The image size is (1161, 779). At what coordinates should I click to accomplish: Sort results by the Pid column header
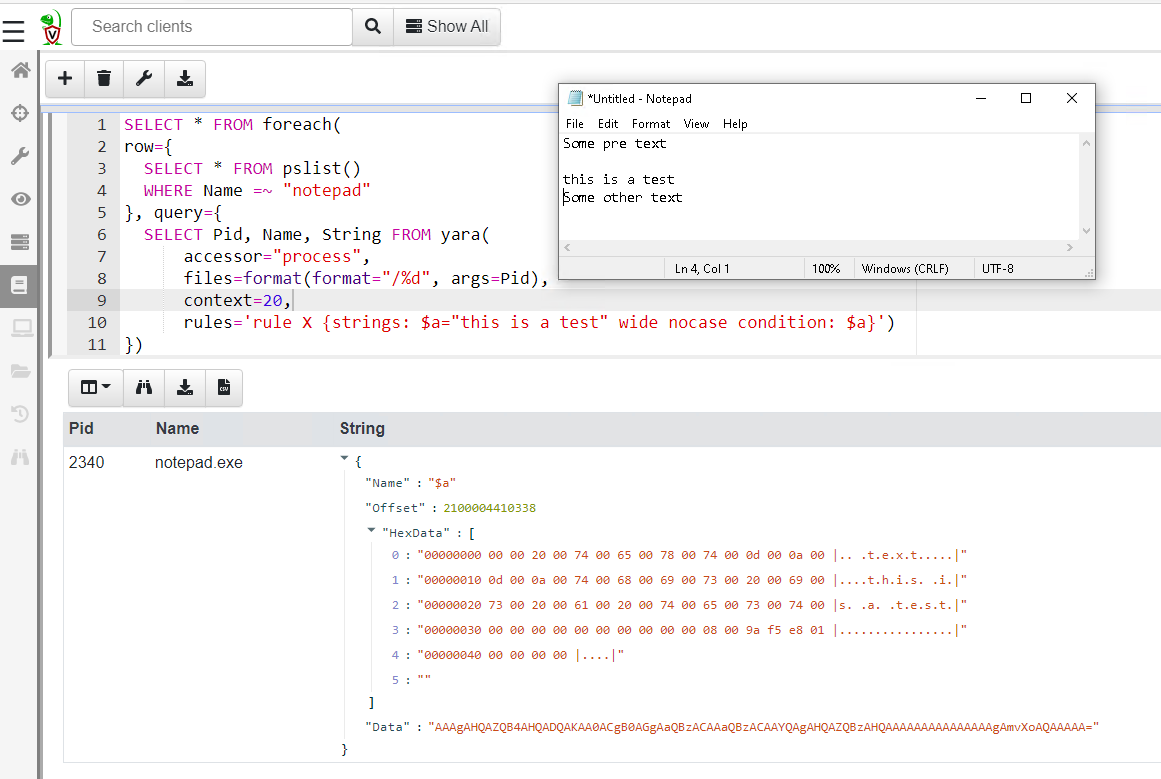tap(81, 428)
